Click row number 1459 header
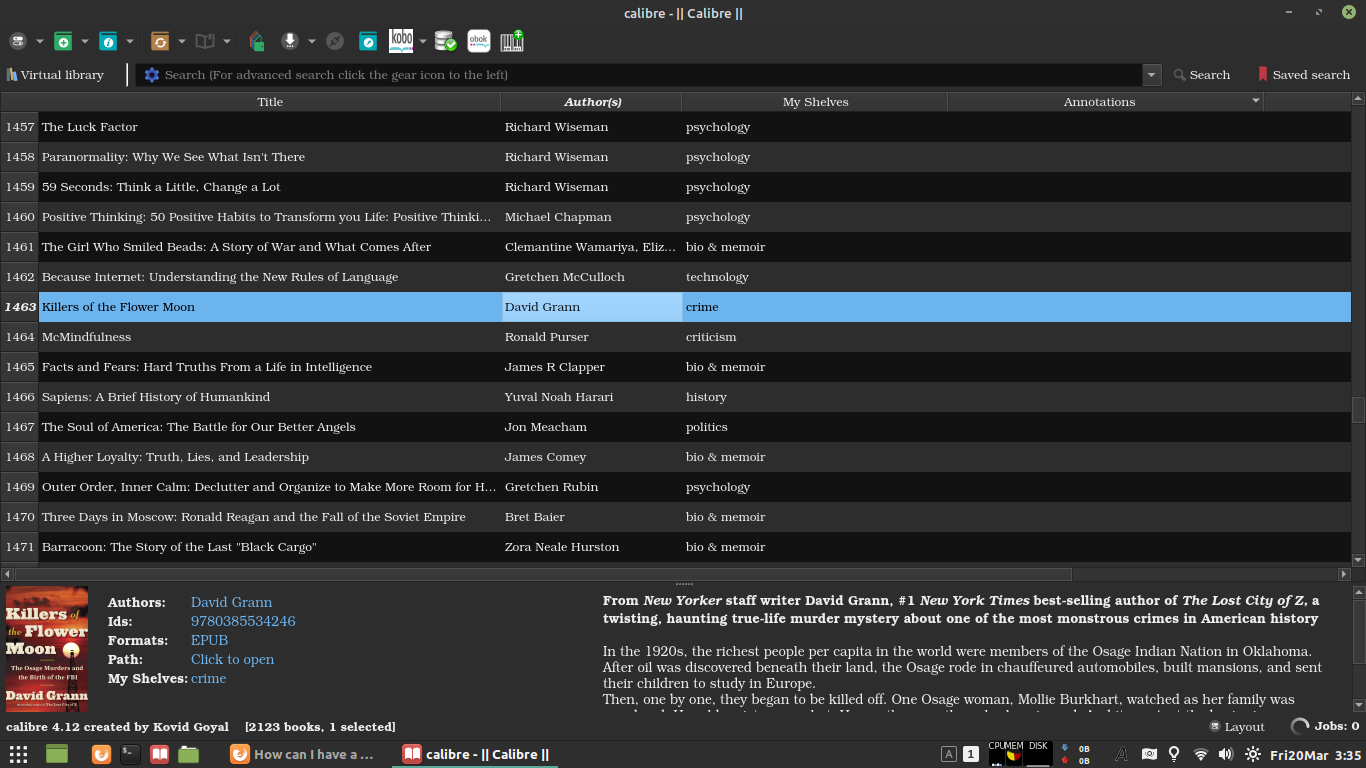The image size is (1366, 768). [x=20, y=187]
